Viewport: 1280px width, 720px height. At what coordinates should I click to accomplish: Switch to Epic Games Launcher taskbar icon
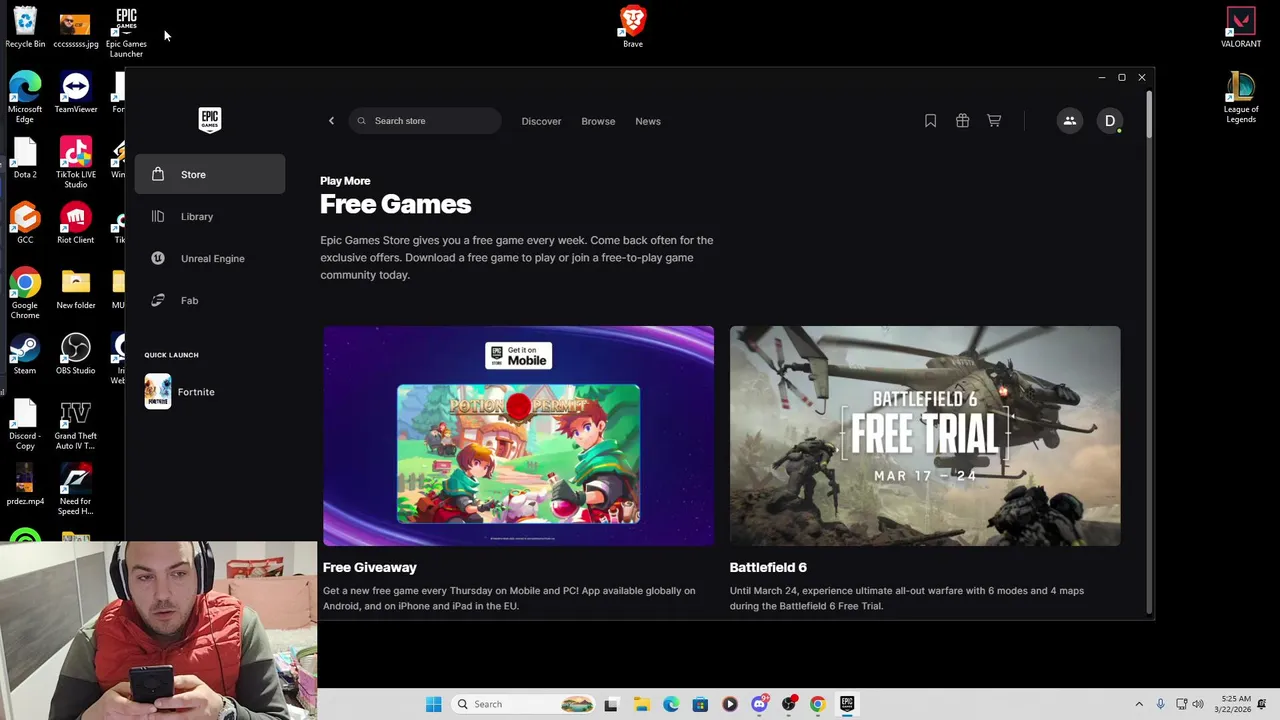pyautogui.click(x=847, y=704)
